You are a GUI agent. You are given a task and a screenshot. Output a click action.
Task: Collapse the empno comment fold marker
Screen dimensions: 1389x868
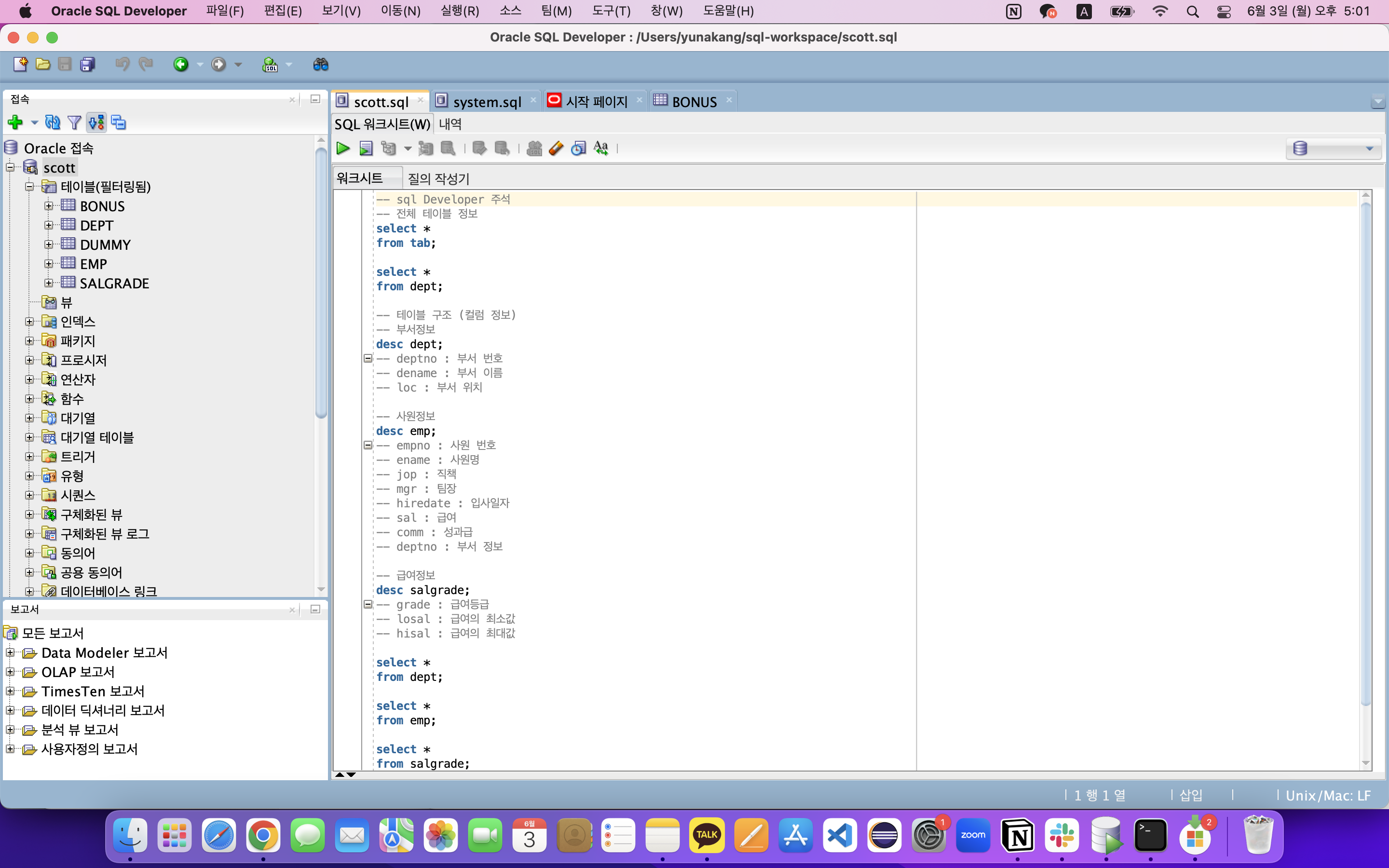point(368,445)
